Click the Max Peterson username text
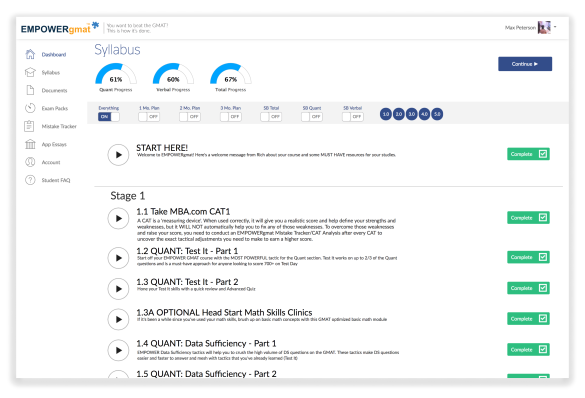 [520, 28]
